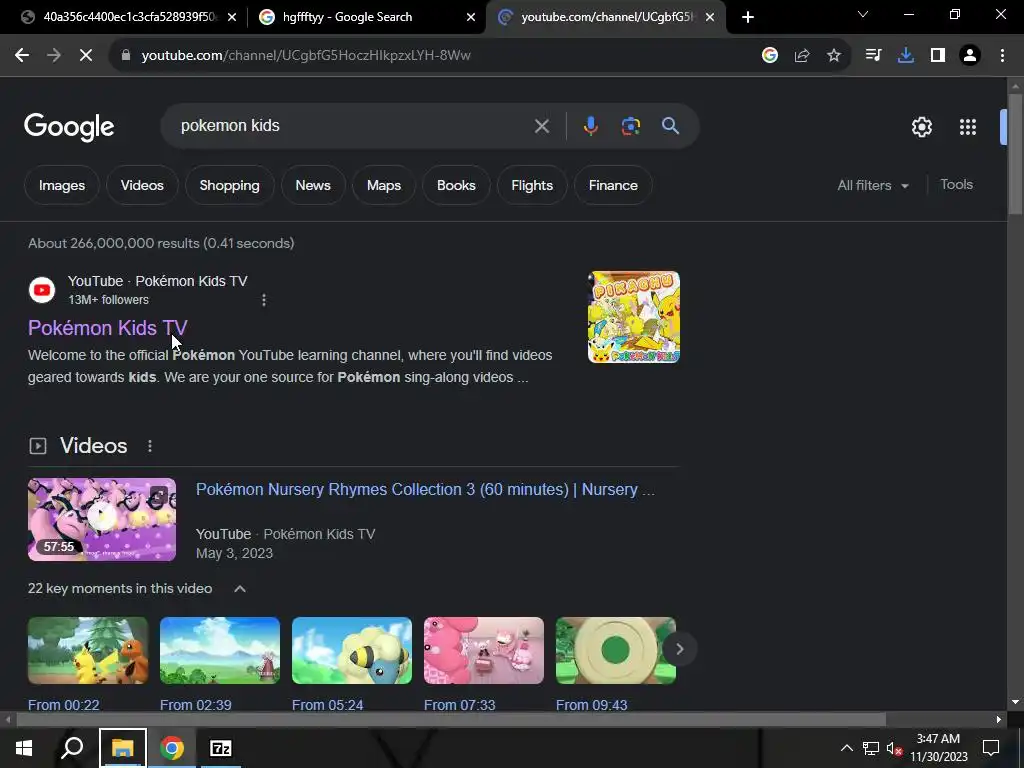Image resolution: width=1024 pixels, height=768 pixels.
Task: Share this page icon in address bar
Action: 802,56
